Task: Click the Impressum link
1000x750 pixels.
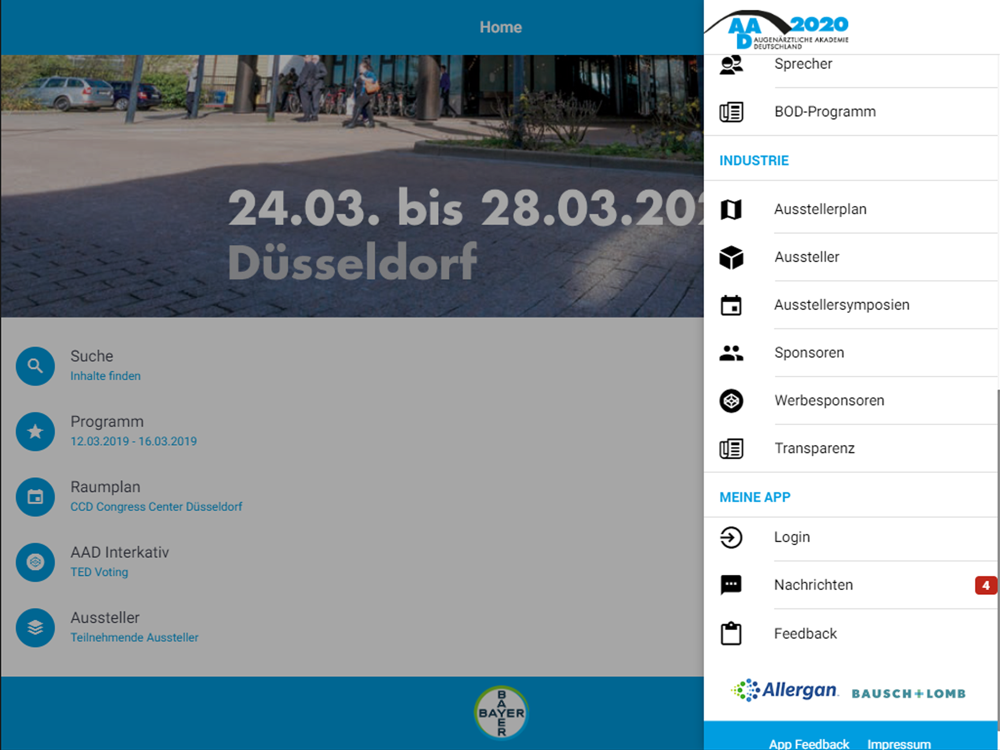Action: (x=899, y=744)
